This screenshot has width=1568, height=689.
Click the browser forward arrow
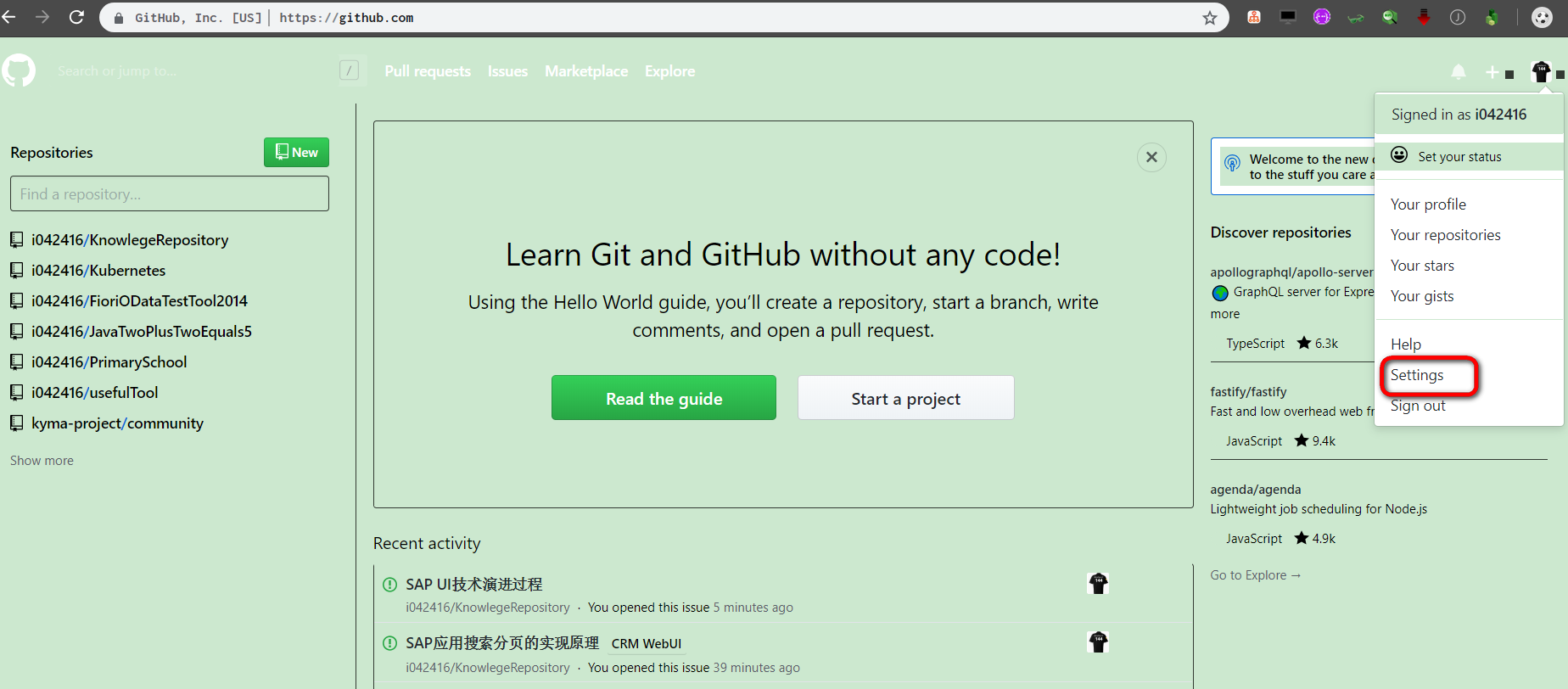[x=42, y=17]
